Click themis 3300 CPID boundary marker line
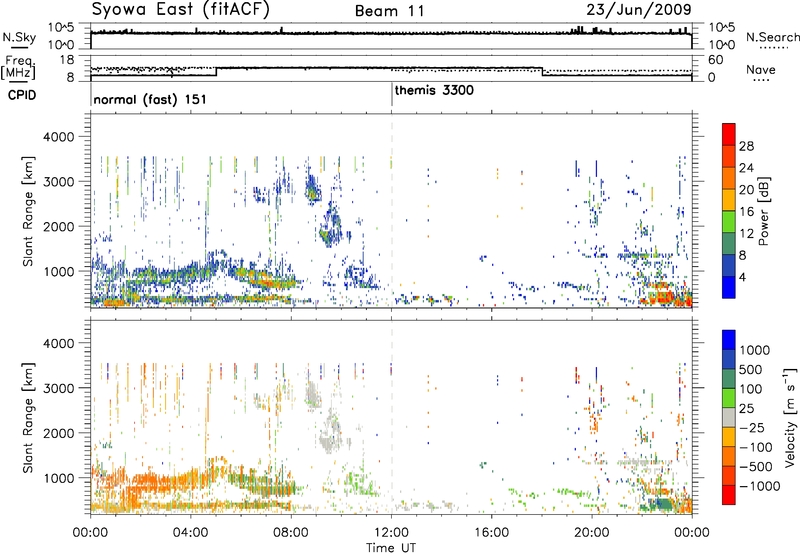 (x=392, y=94)
